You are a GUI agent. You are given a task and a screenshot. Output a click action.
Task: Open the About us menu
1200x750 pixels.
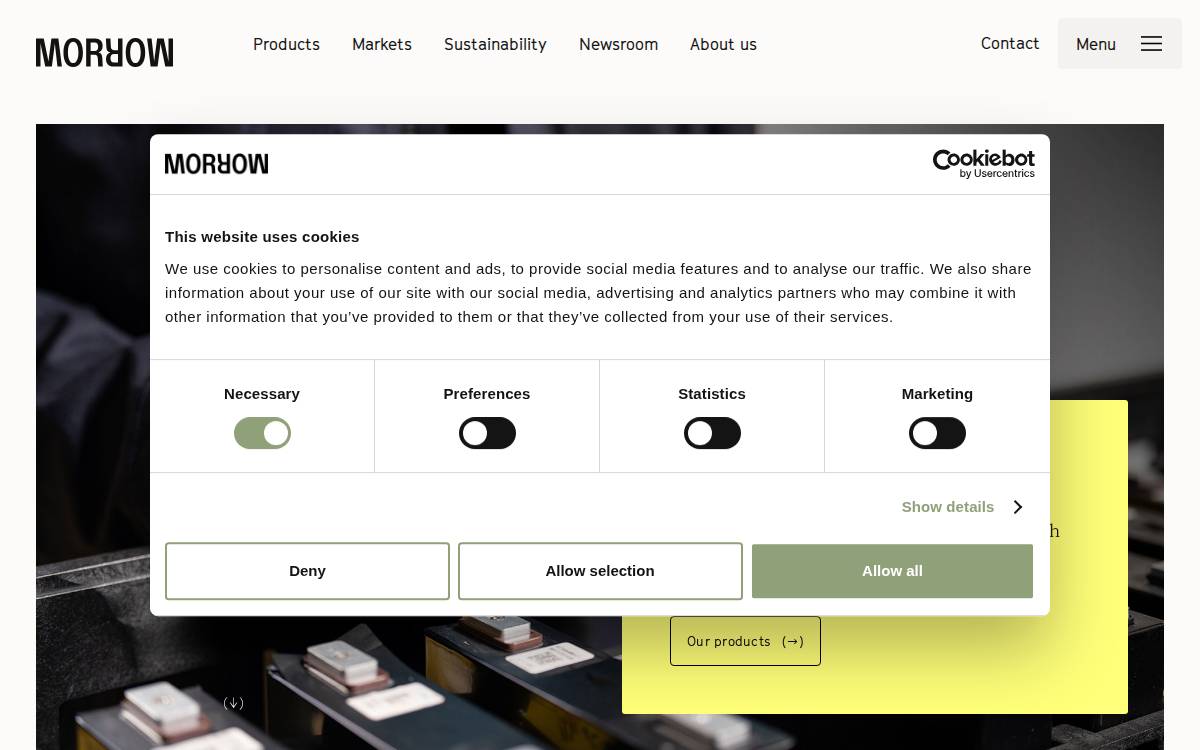(723, 44)
